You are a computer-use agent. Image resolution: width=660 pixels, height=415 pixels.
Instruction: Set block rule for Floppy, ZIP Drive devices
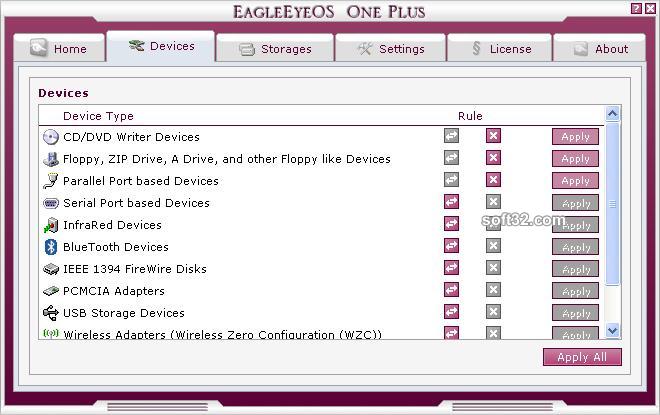click(493, 158)
